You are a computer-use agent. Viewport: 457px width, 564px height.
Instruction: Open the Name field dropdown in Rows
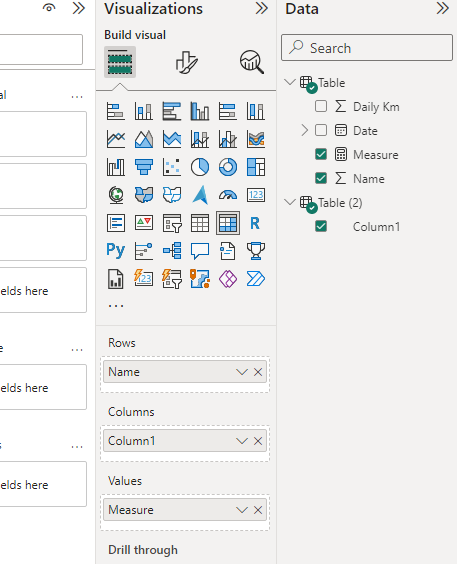tap(242, 372)
